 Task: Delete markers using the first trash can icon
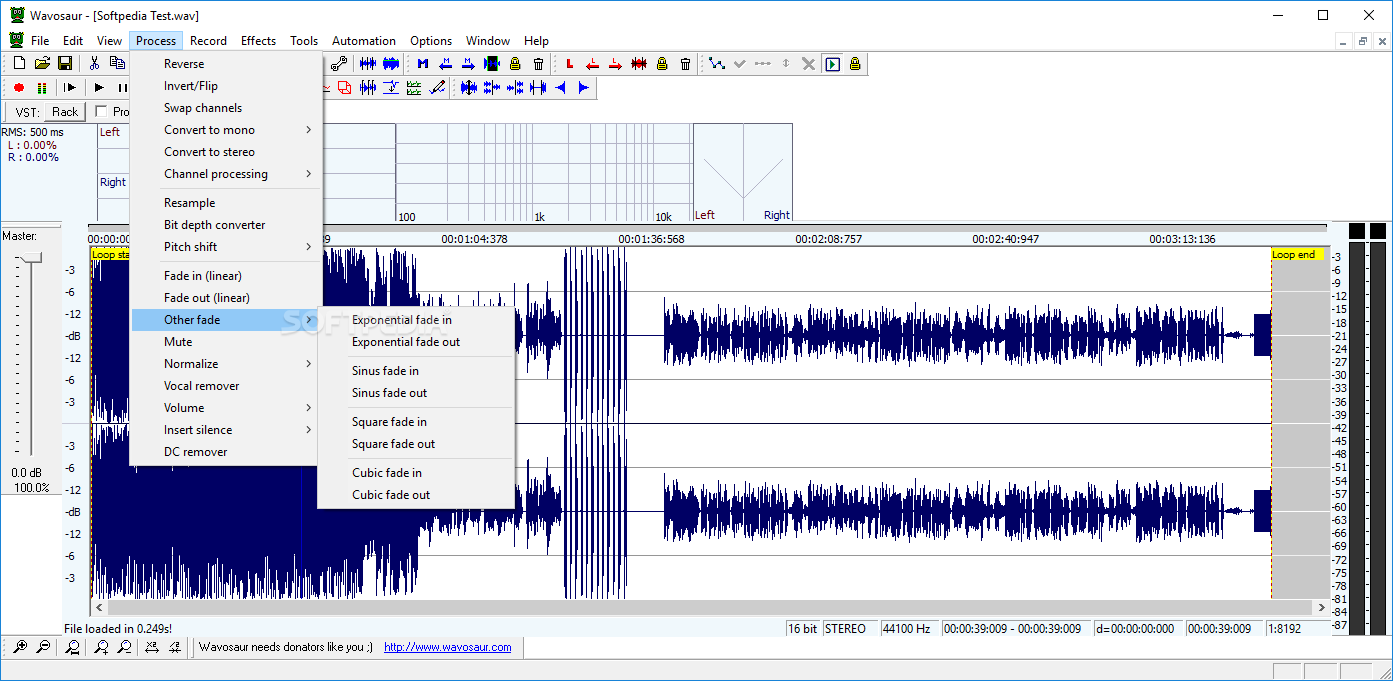[538, 63]
